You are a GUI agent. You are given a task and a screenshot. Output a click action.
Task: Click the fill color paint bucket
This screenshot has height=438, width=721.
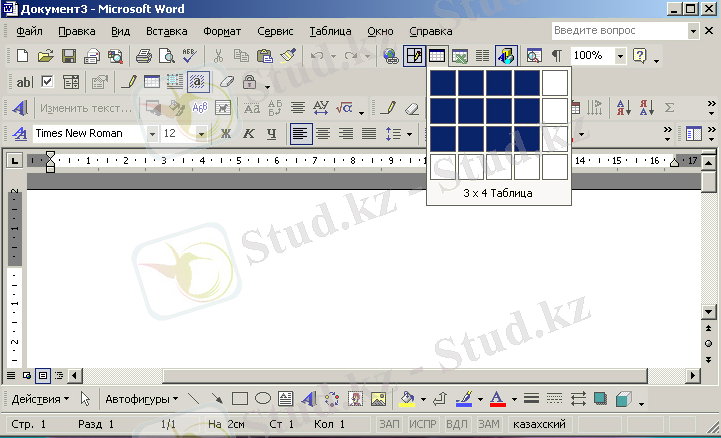click(407, 399)
